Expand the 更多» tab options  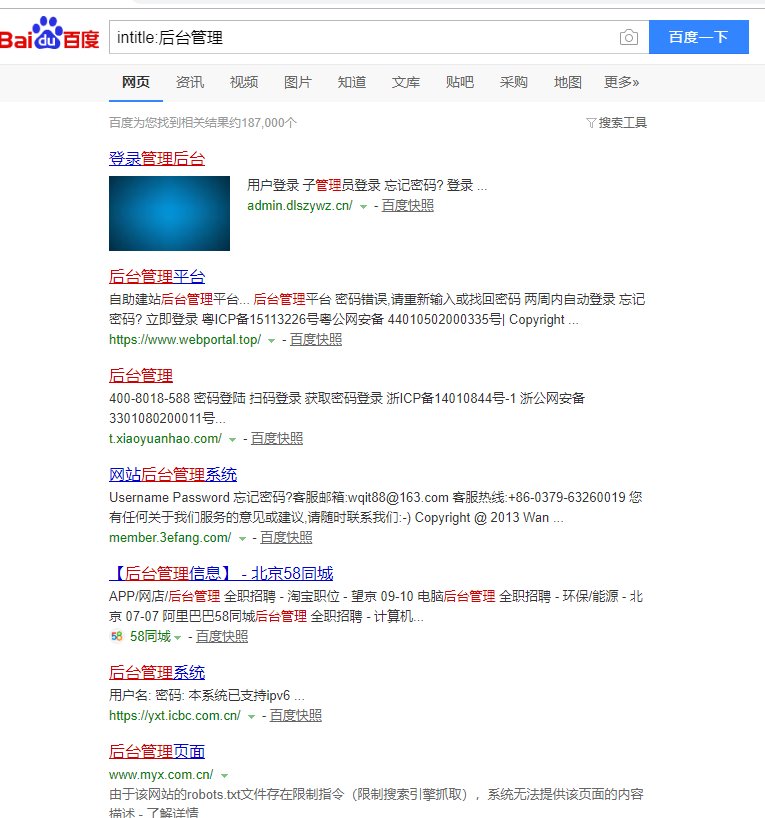click(x=621, y=82)
